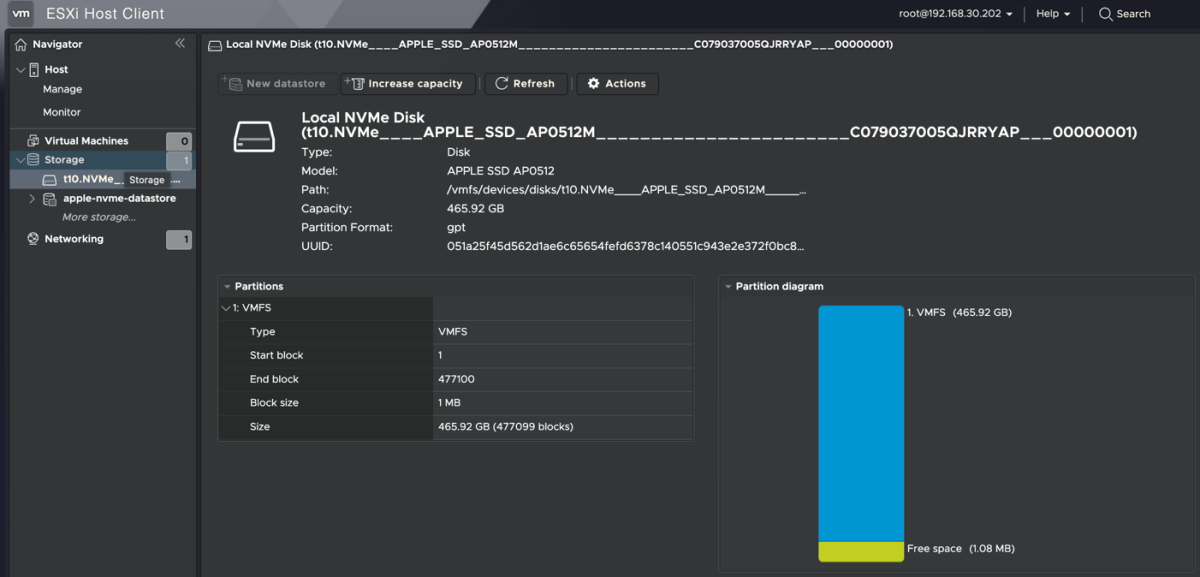Collapse the Partitions panel triangle

(227, 287)
